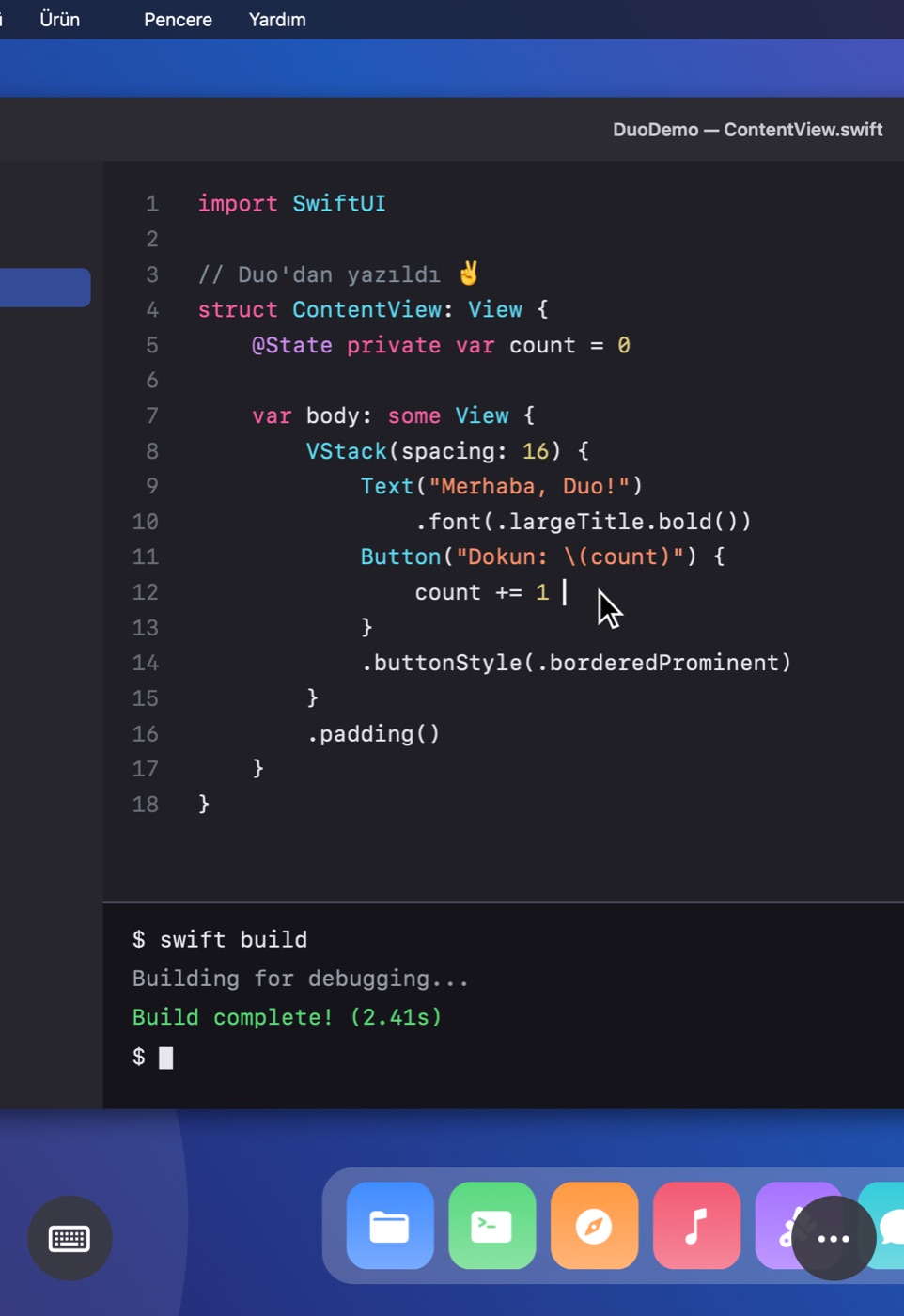Click the "Merhaba, Duo!" string literal
904x1316 pixels.
(x=529, y=486)
